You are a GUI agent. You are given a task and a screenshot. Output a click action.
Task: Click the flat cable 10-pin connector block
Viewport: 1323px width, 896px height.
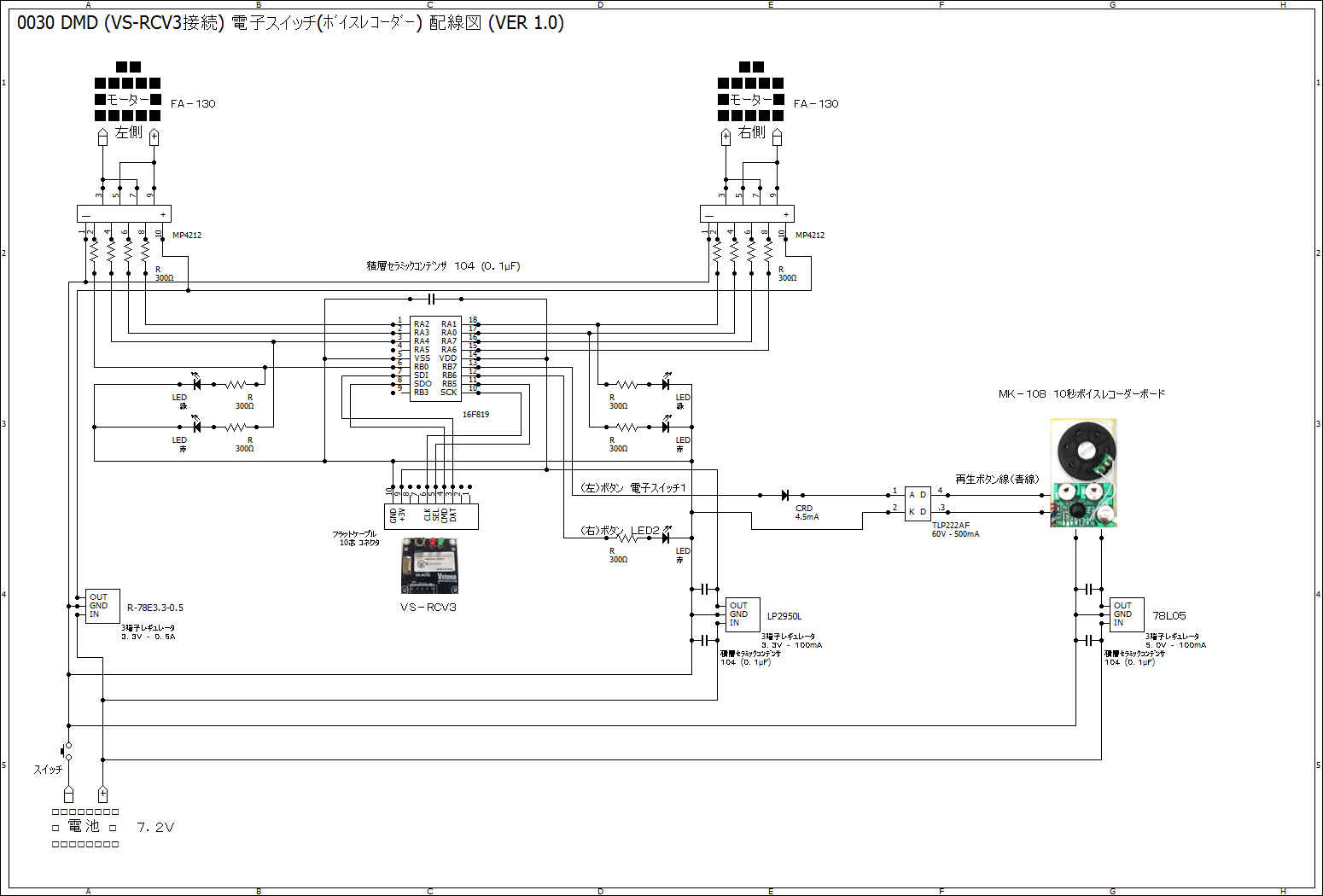coord(431,516)
